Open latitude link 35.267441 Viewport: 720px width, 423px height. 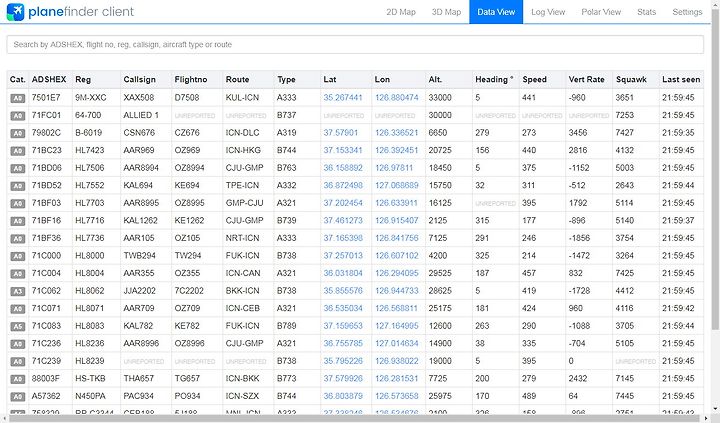343,97
